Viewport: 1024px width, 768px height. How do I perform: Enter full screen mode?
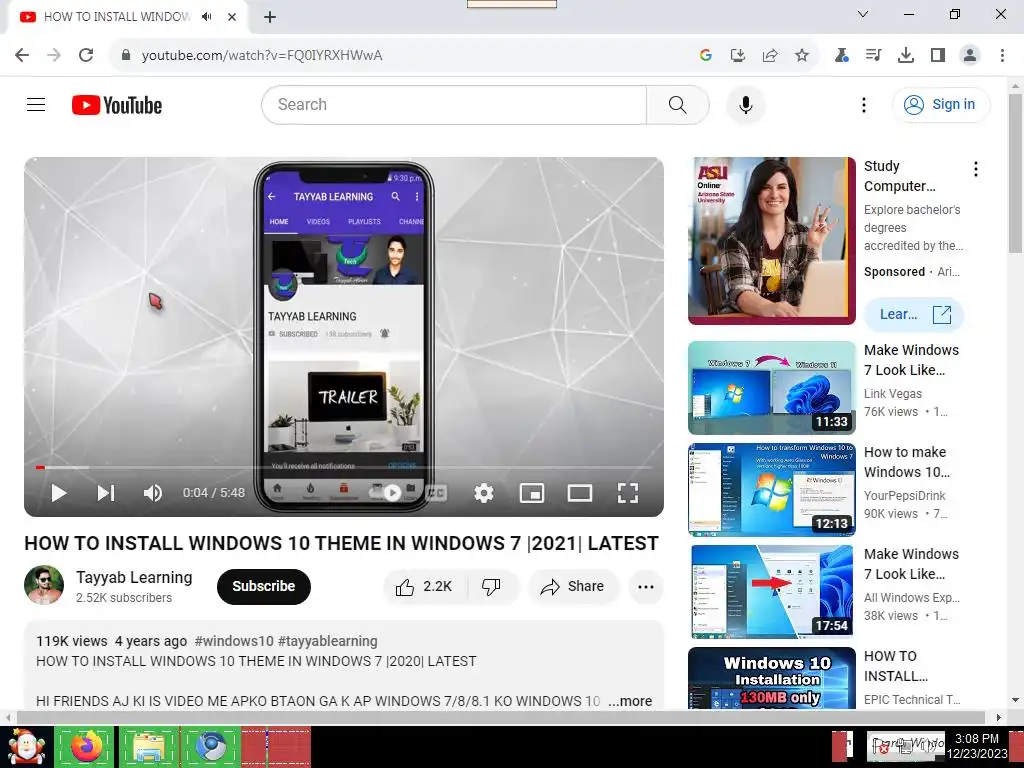(x=628, y=493)
